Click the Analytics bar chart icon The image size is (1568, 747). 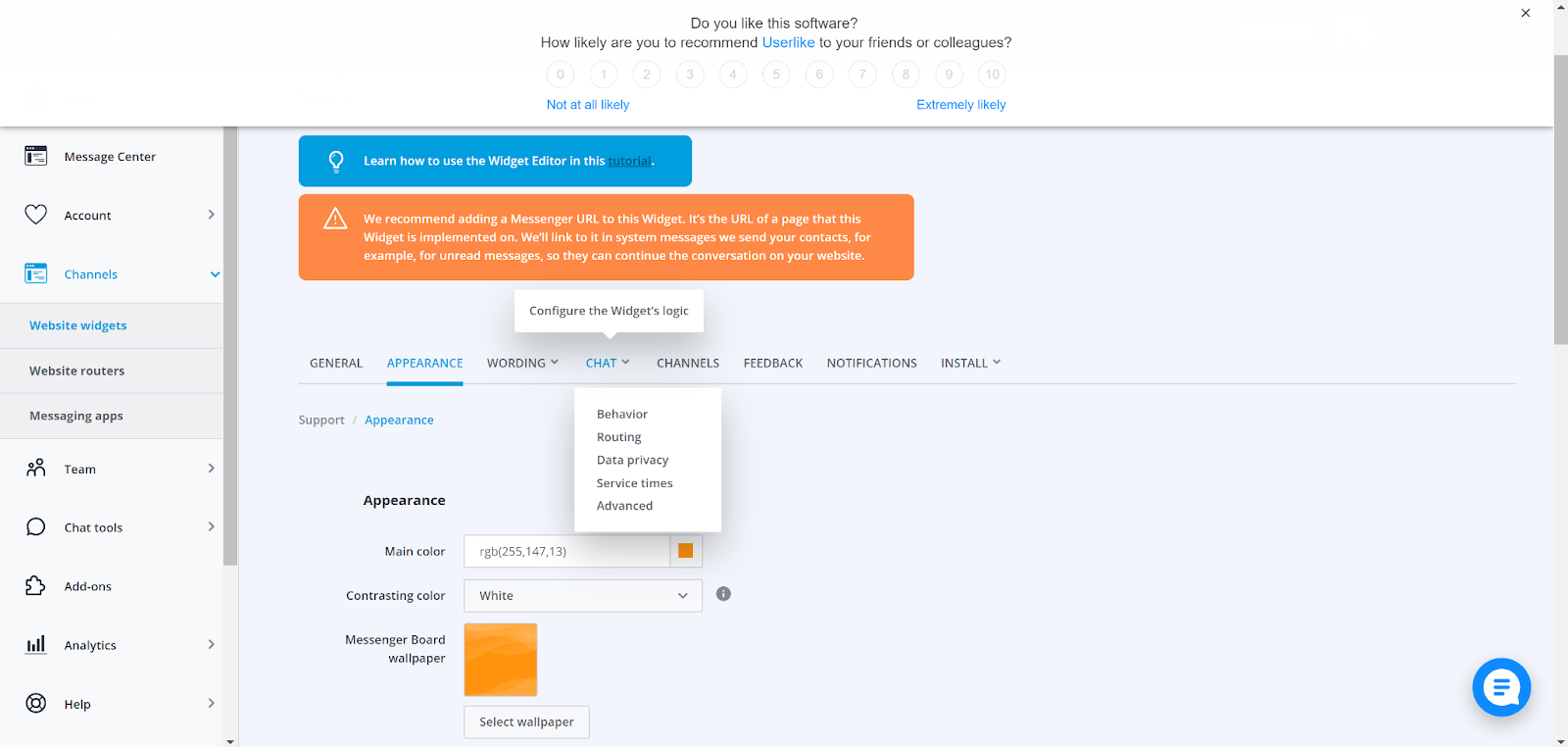pyautogui.click(x=36, y=645)
